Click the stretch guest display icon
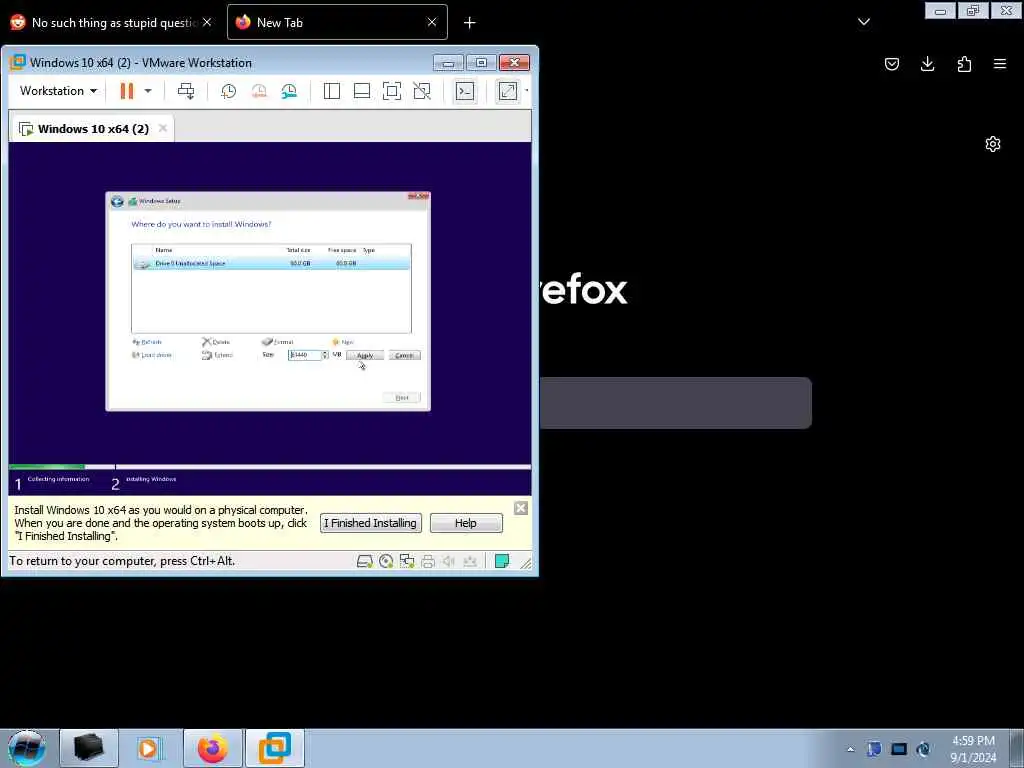This screenshot has width=1024, height=768. pyautogui.click(x=507, y=91)
